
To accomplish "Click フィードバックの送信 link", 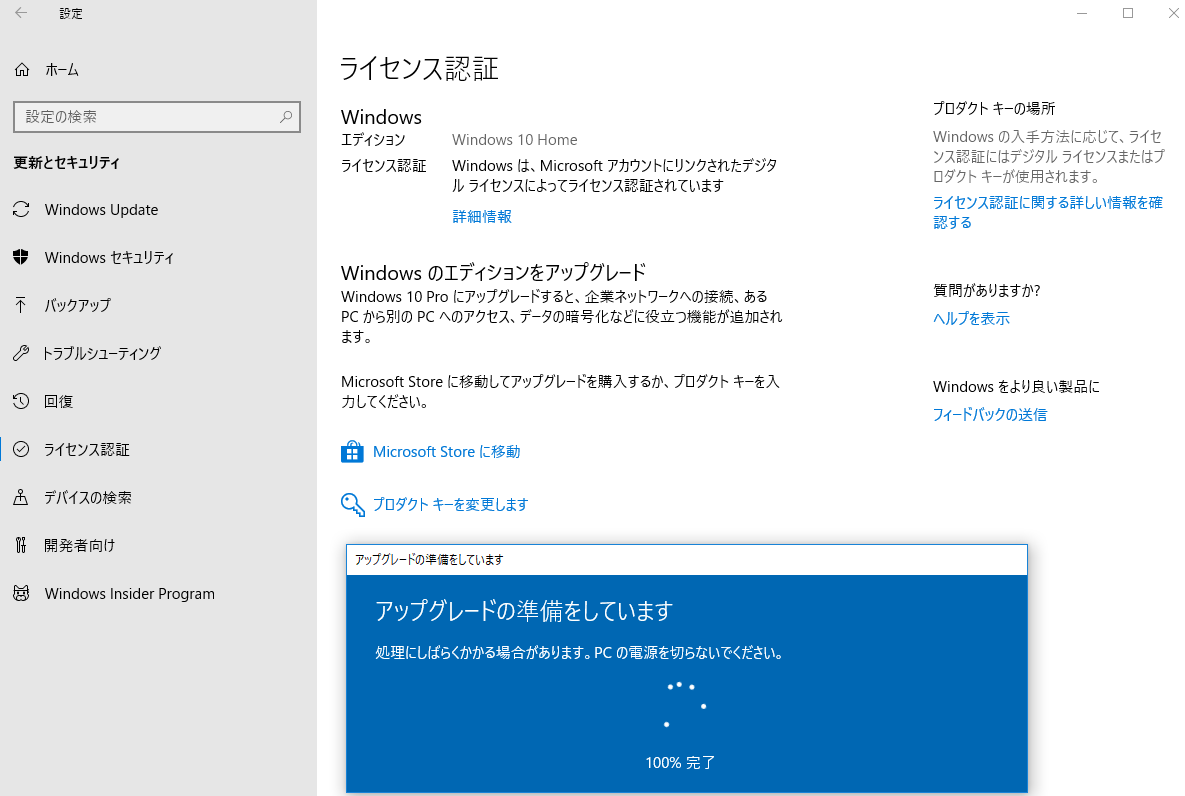I will (x=990, y=414).
